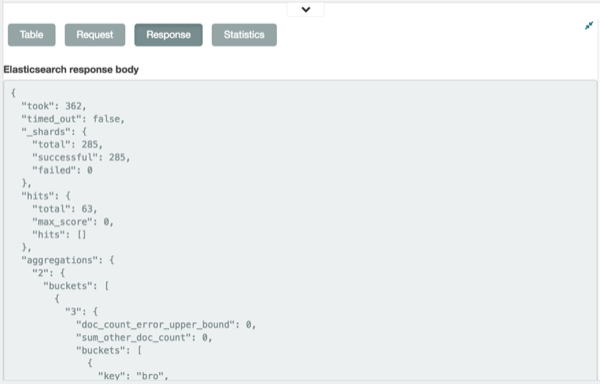Click the "doc_count_error_upper_bound" line
The image size is (600, 384).
[x=166, y=325]
